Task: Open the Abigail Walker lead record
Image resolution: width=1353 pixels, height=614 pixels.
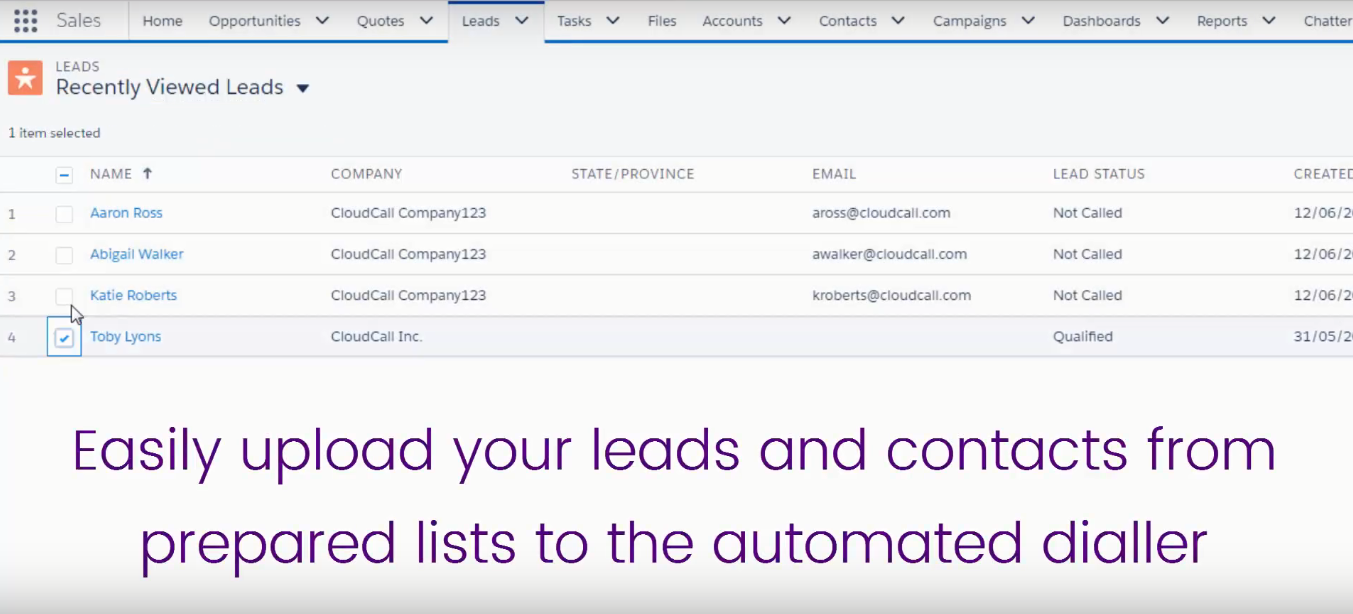Action: click(x=137, y=254)
